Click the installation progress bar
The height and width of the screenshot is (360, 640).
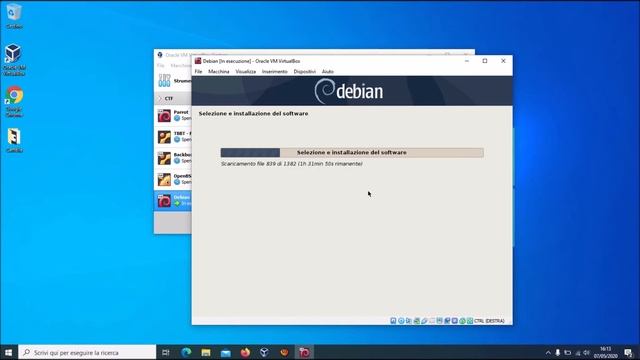tap(352, 153)
